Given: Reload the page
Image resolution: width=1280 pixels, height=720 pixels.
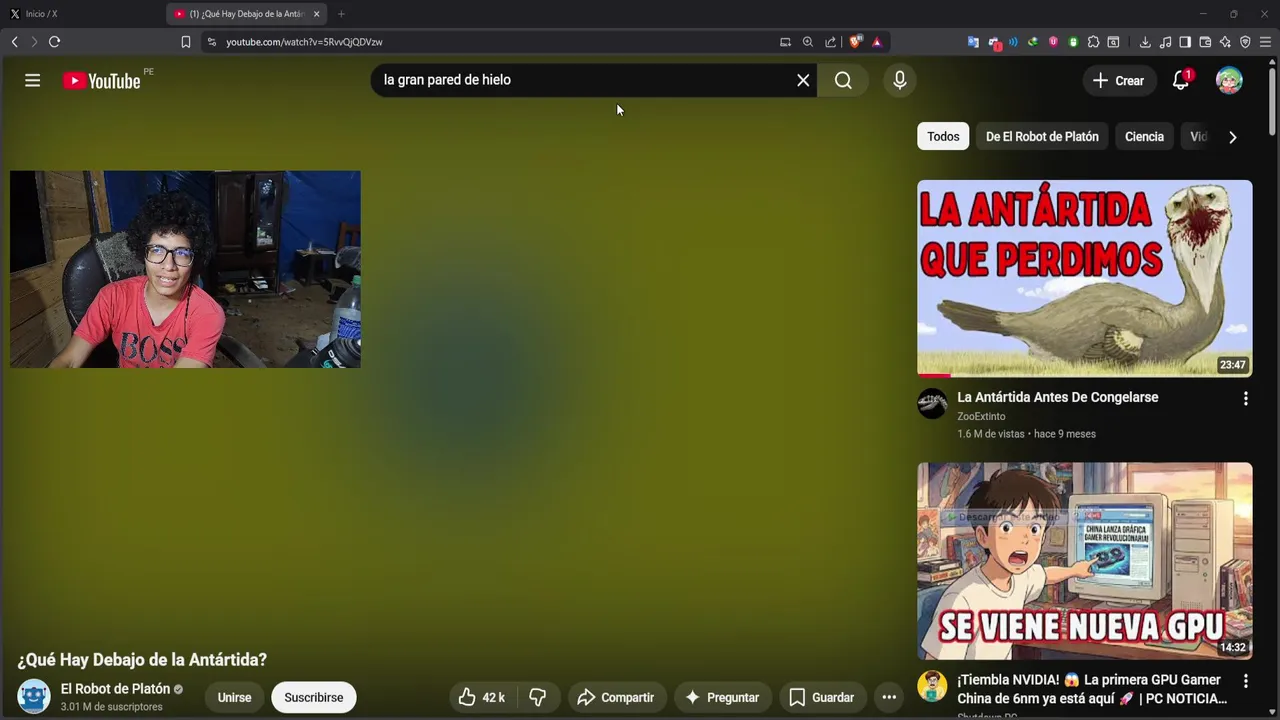Looking at the screenshot, I should 54,42.
